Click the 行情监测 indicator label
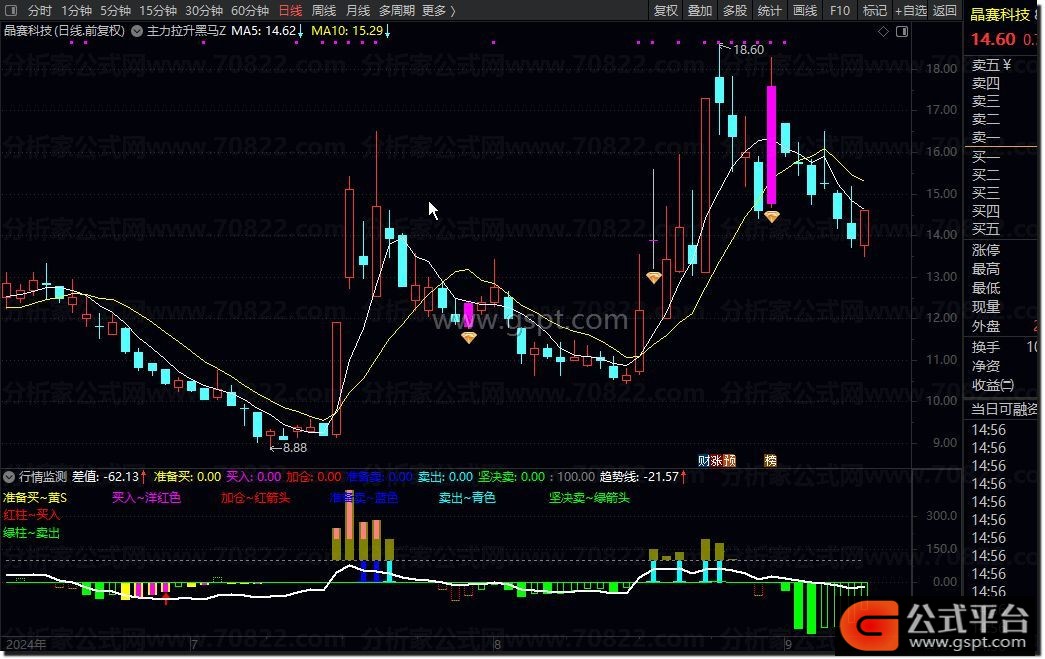The image size is (1045, 659). pyautogui.click(x=43, y=477)
